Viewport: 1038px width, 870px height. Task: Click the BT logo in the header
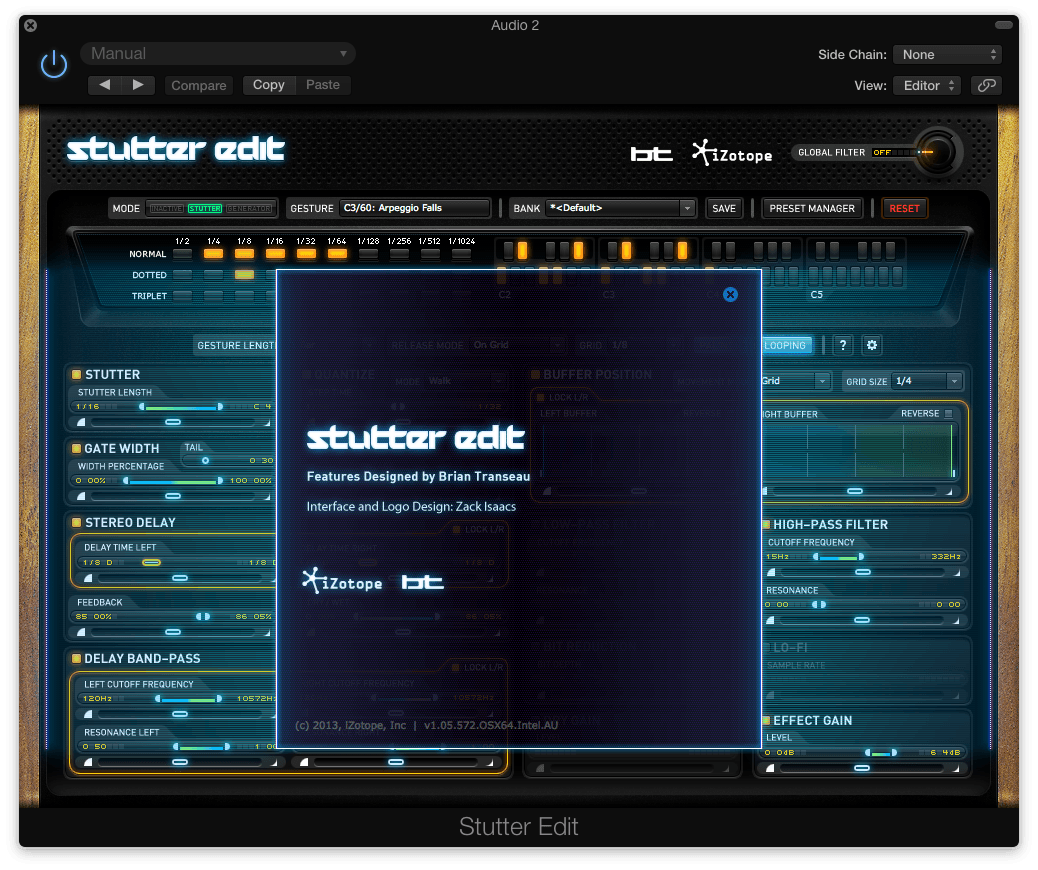pos(651,154)
